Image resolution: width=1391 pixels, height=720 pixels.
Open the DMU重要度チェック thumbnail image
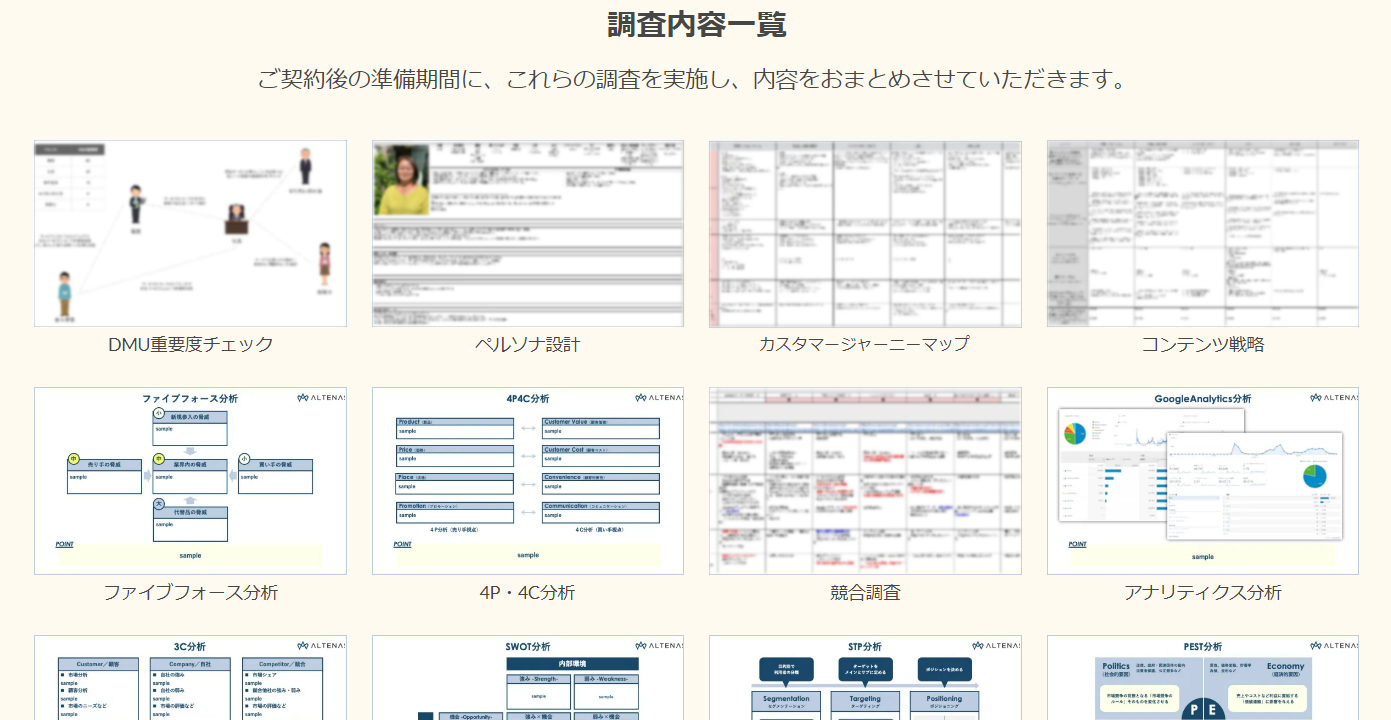(190, 233)
